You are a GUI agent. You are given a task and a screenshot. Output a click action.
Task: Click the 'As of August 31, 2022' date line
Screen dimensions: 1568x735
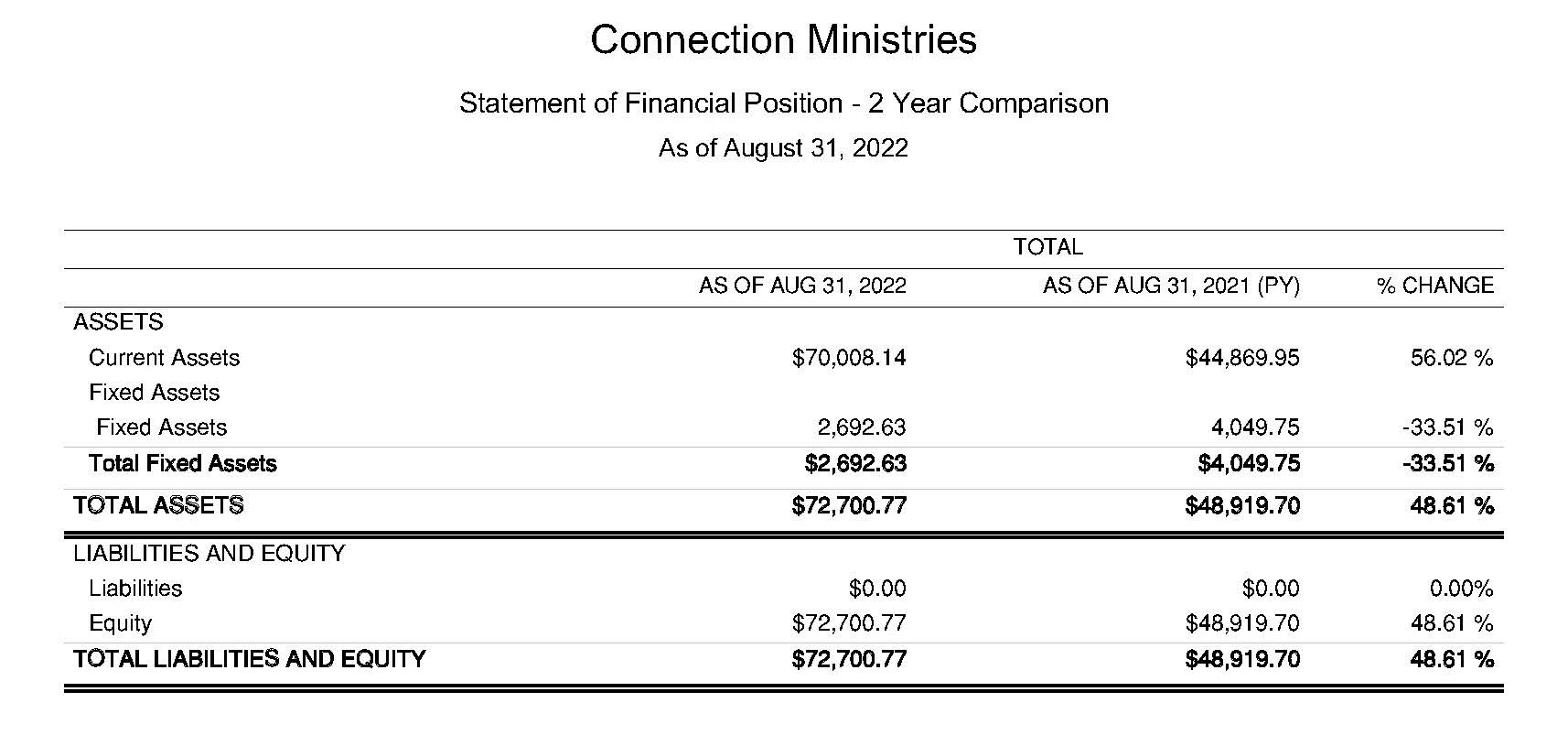coord(783,148)
